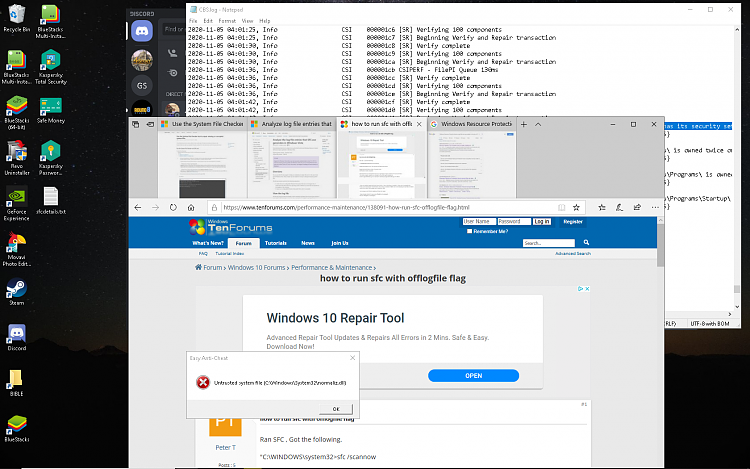Click Join Us in TenForums navigation

(340, 243)
